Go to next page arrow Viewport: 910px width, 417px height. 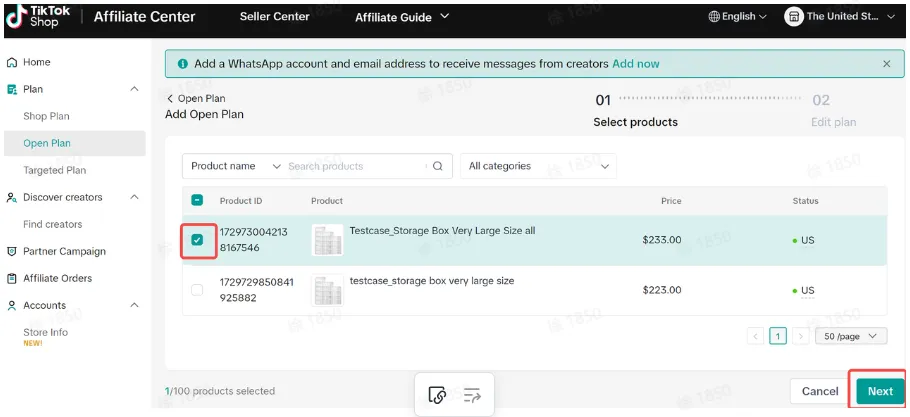pos(801,336)
